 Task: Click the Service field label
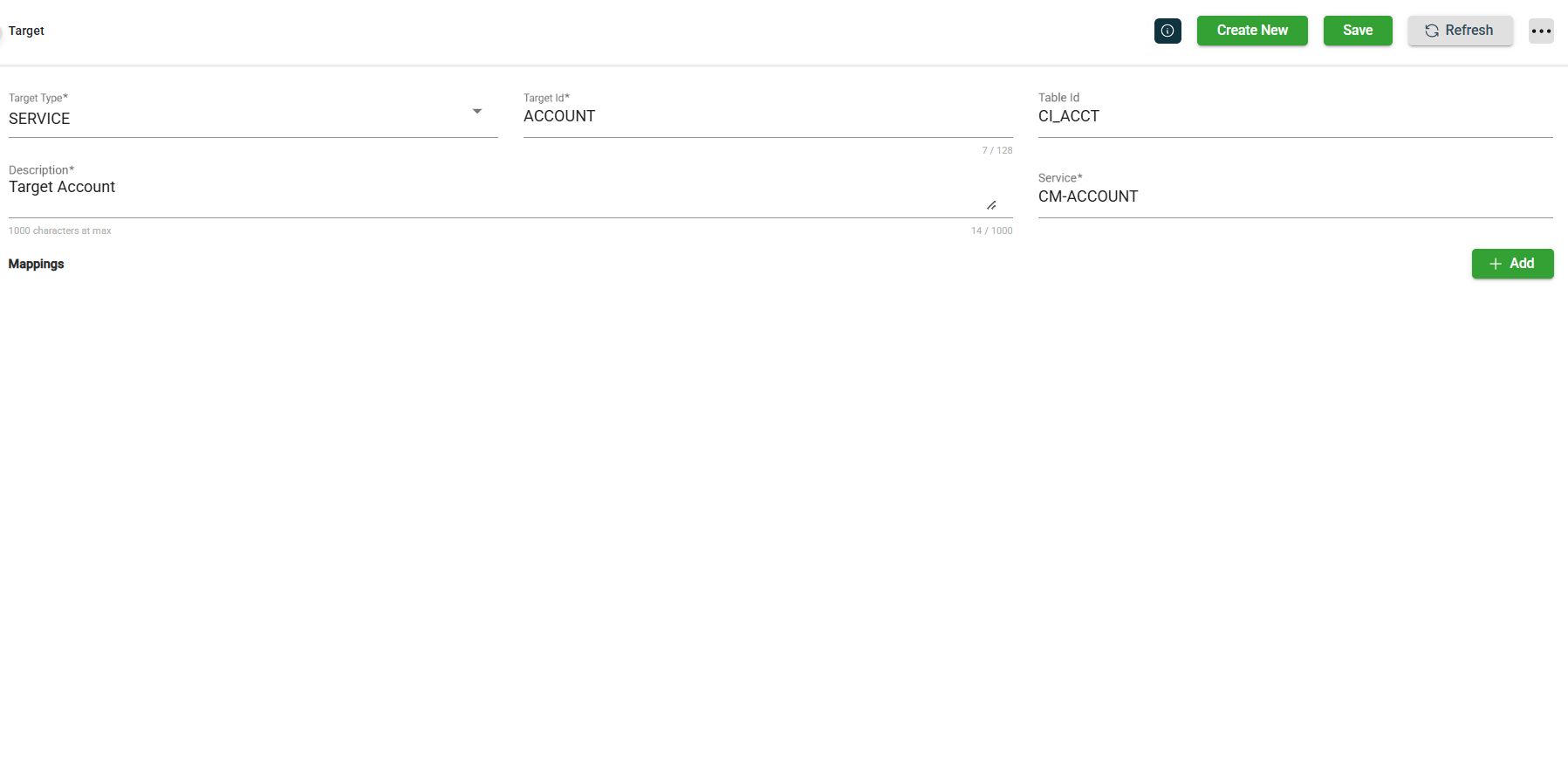click(x=1059, y=178)
